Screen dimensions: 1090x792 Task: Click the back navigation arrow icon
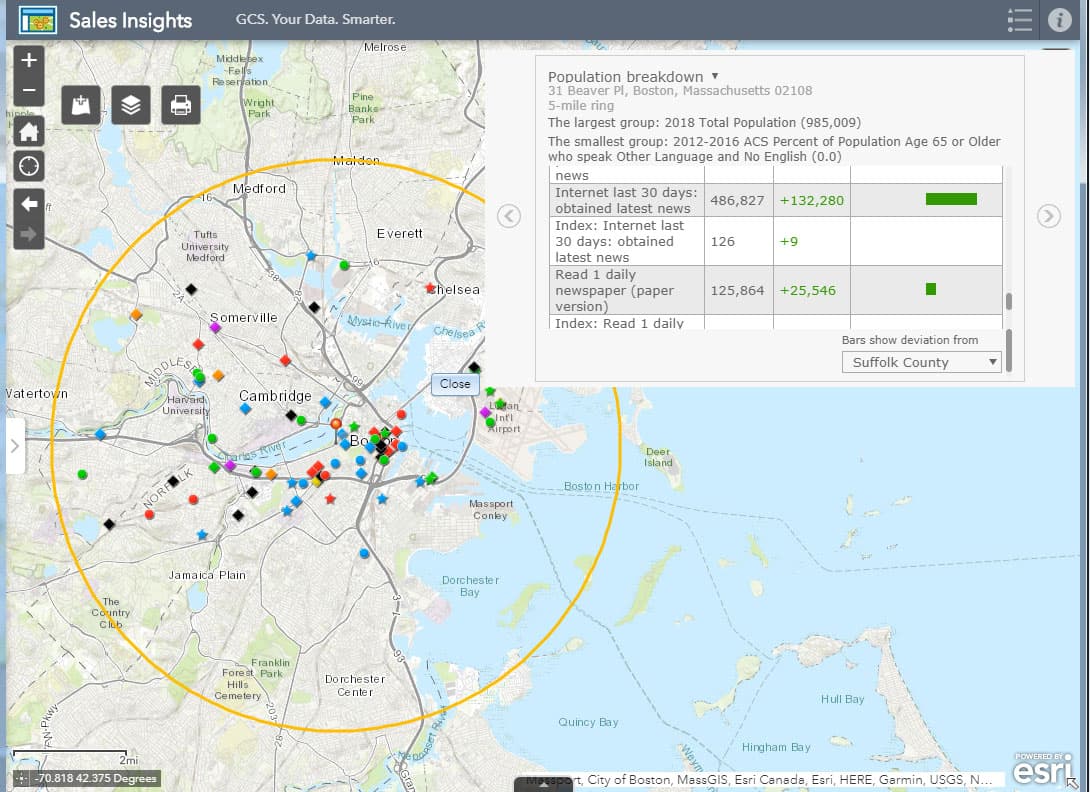[x=27, y=201]
